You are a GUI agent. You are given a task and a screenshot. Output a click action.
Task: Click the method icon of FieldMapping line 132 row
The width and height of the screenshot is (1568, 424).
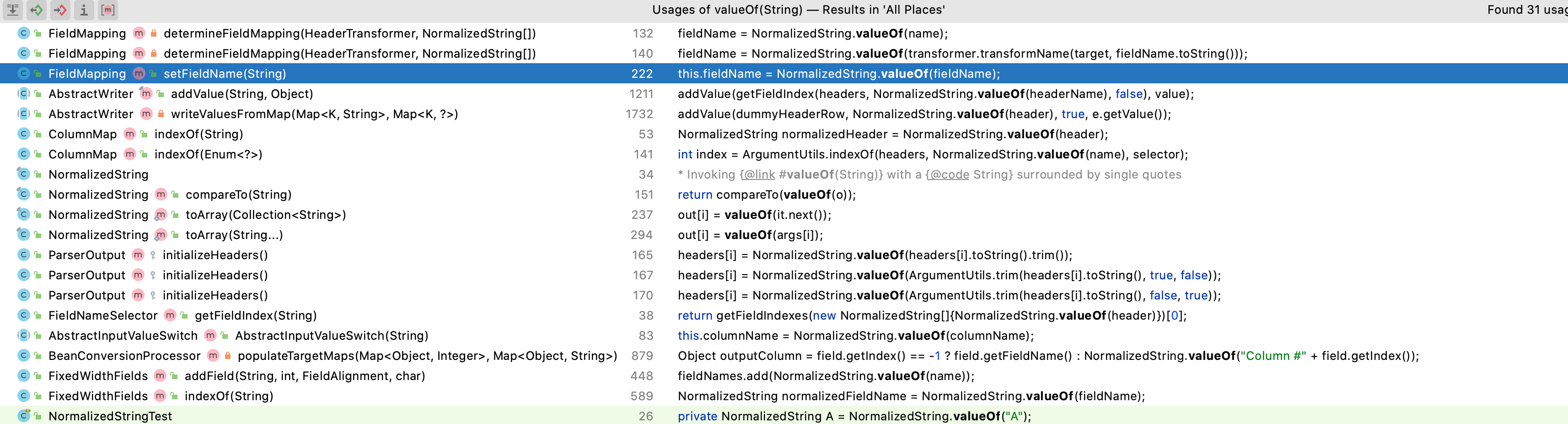pyautogui.click(x=139, y=33)
